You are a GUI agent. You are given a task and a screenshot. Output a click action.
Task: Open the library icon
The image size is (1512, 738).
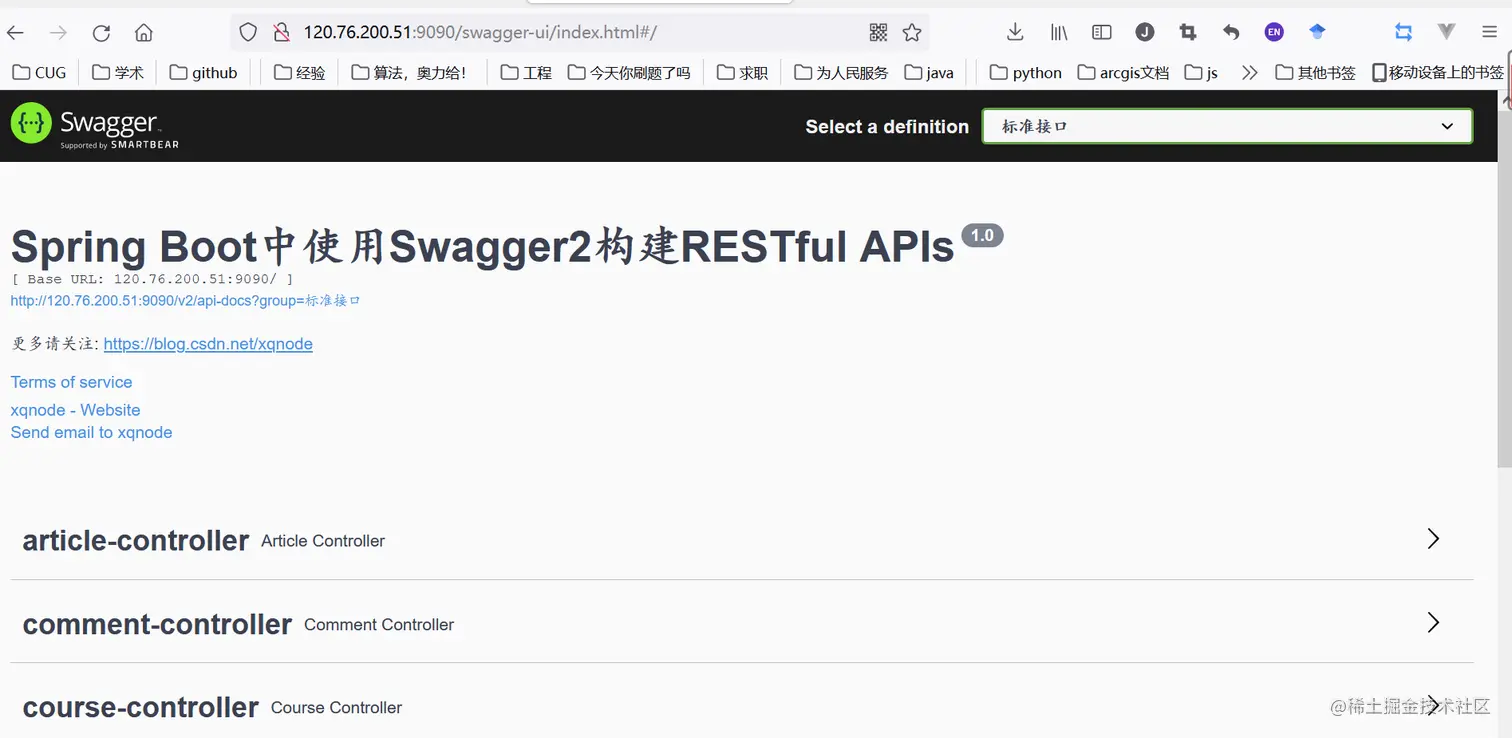1058,32
